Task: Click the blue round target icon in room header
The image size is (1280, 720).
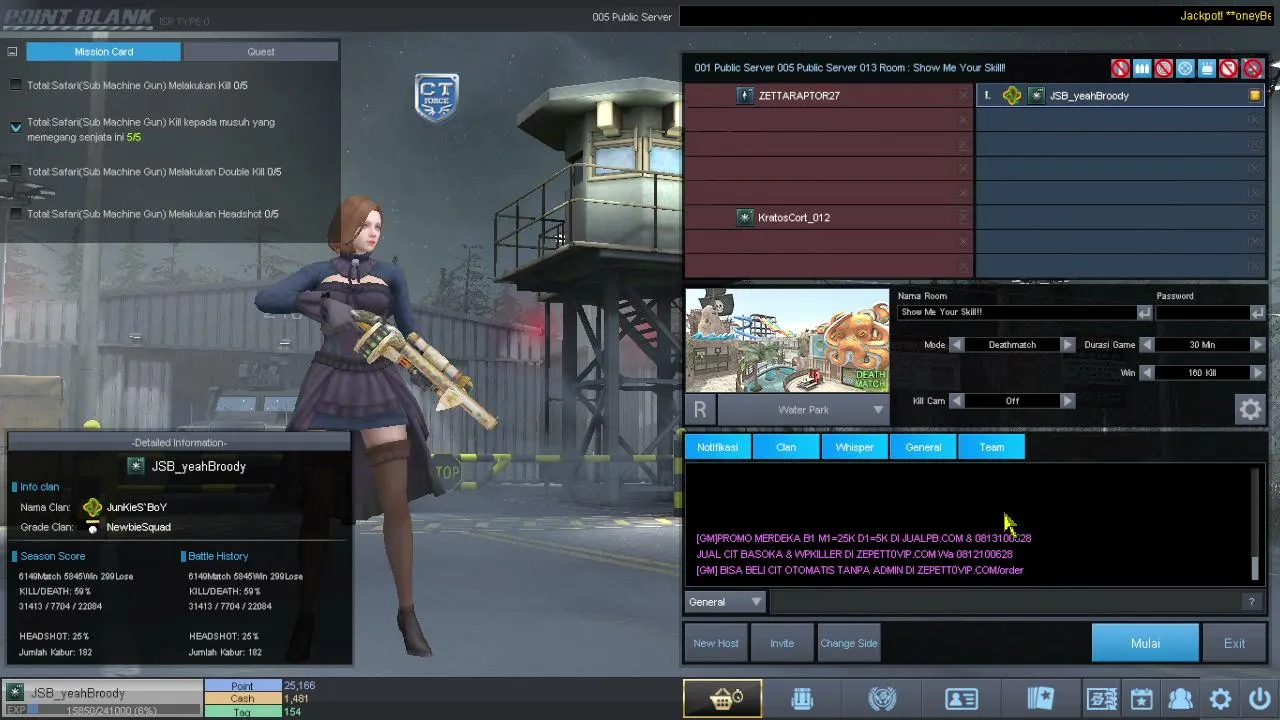Action: [x=1186, y=68]
